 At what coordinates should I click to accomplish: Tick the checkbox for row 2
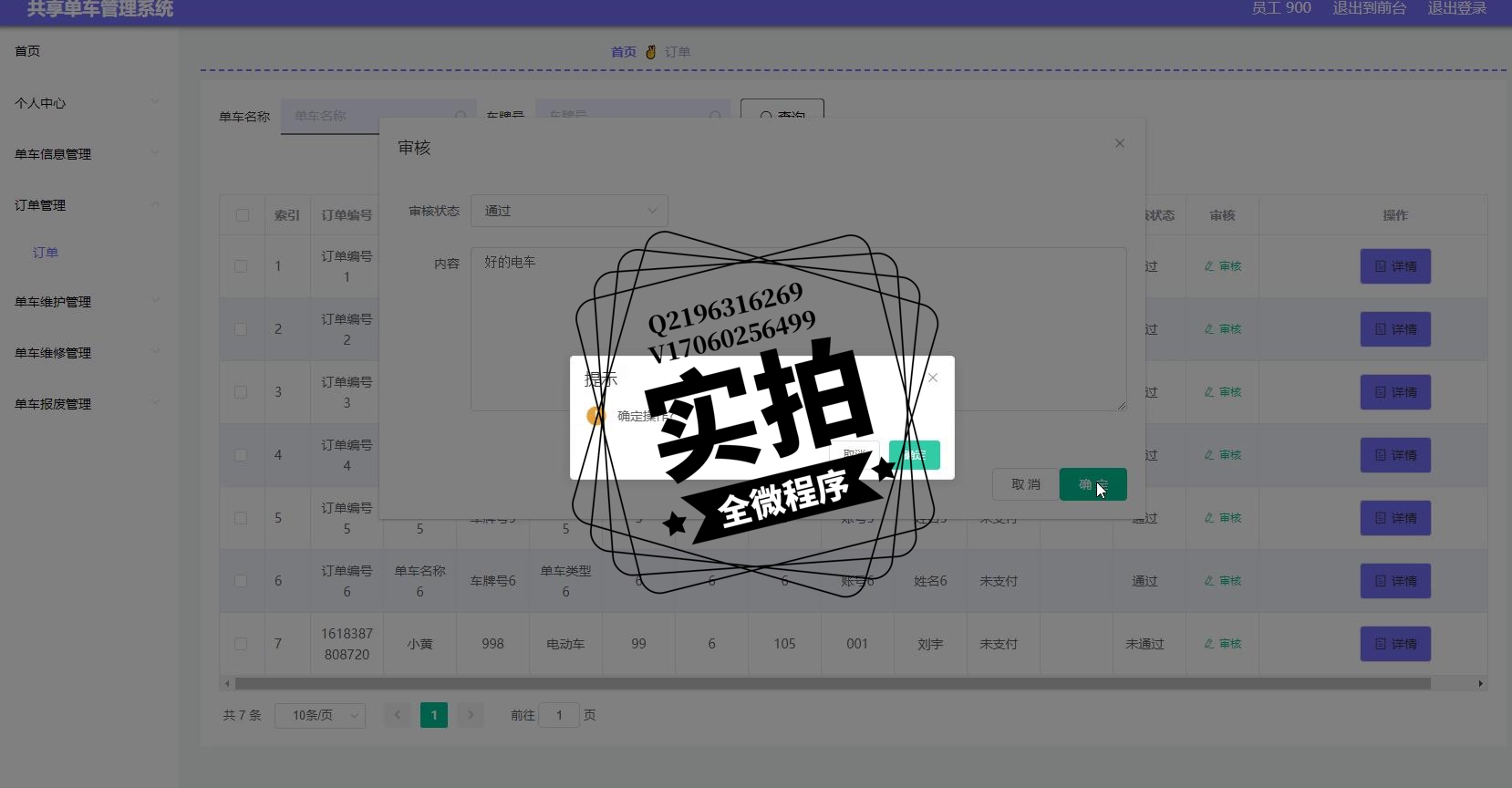[x=241, y=329]
